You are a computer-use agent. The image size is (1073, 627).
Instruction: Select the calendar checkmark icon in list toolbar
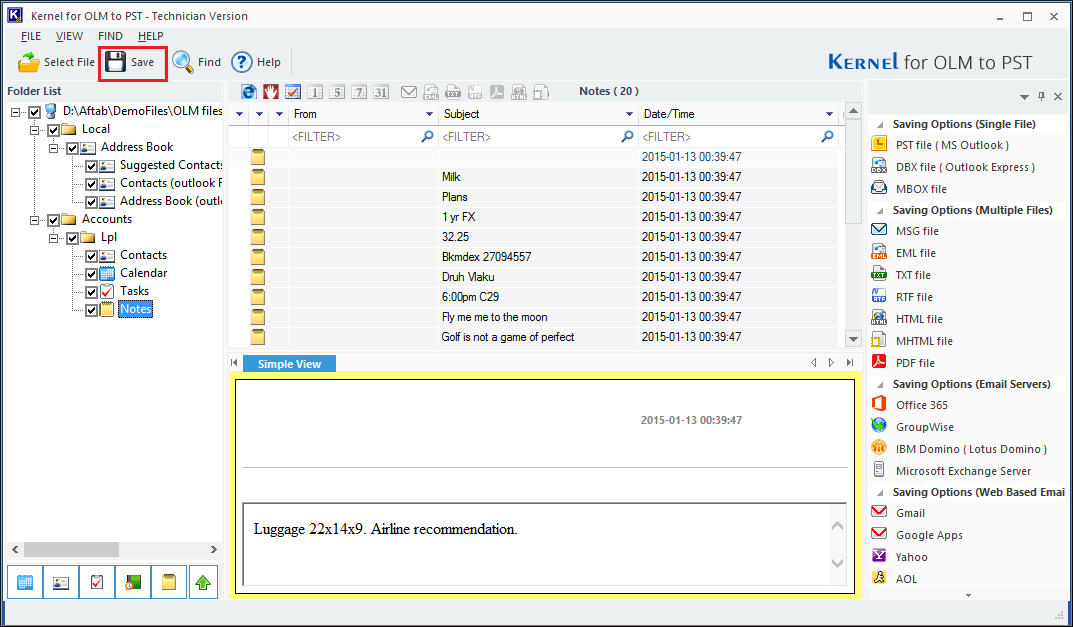[x=293, y=92]
